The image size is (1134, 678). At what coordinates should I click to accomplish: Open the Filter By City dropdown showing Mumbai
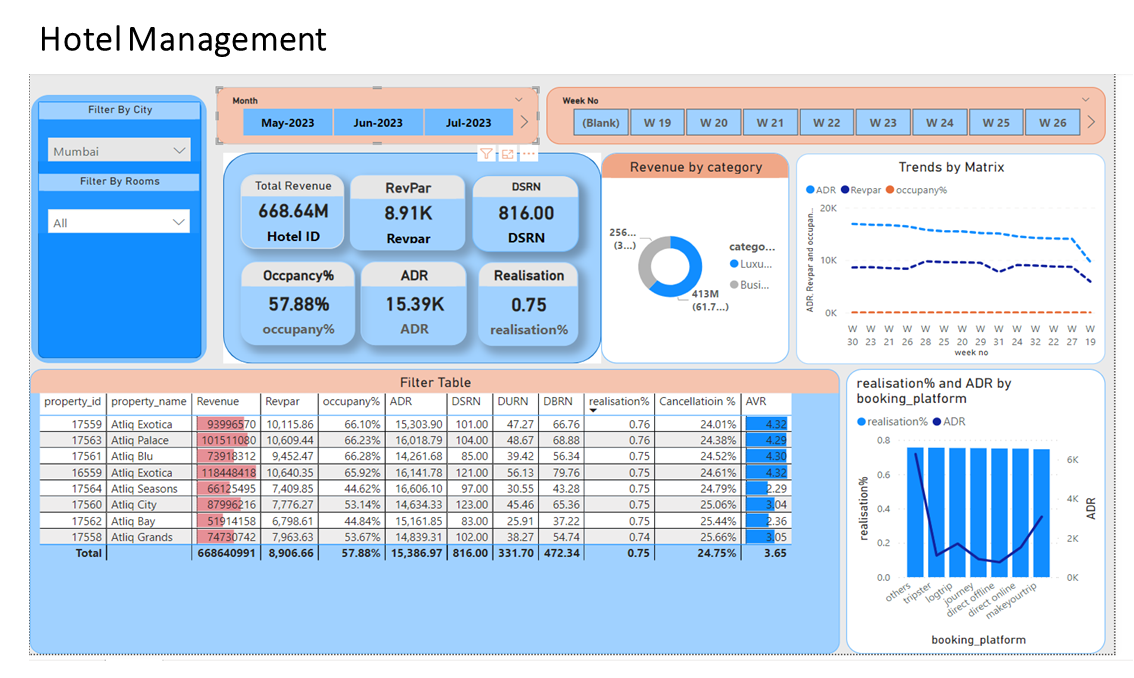pos(120,151)
